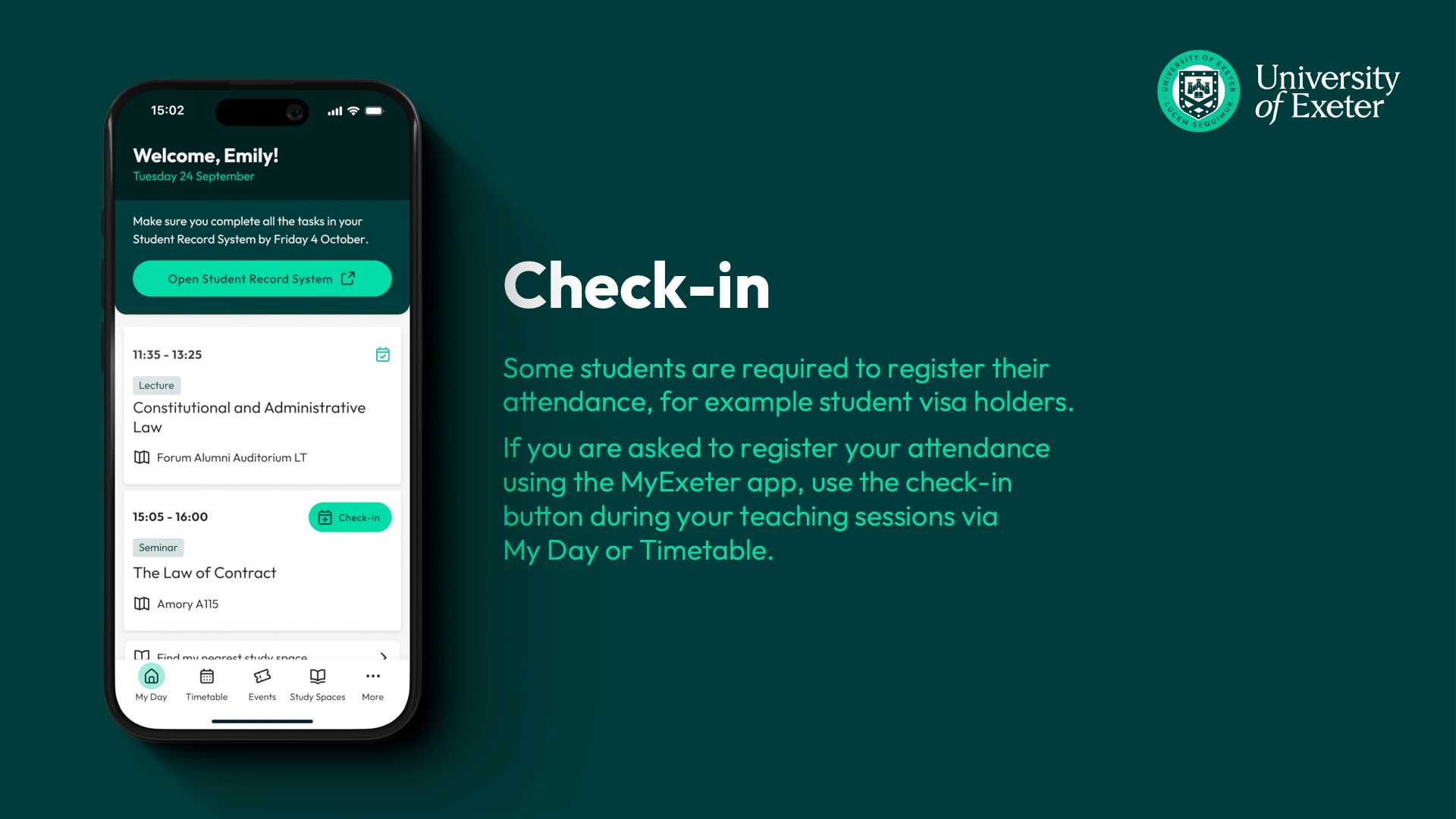Expand the Find my nearest study space row
The height and width of the screenshot is (819, 1456).
pos(384,656)
